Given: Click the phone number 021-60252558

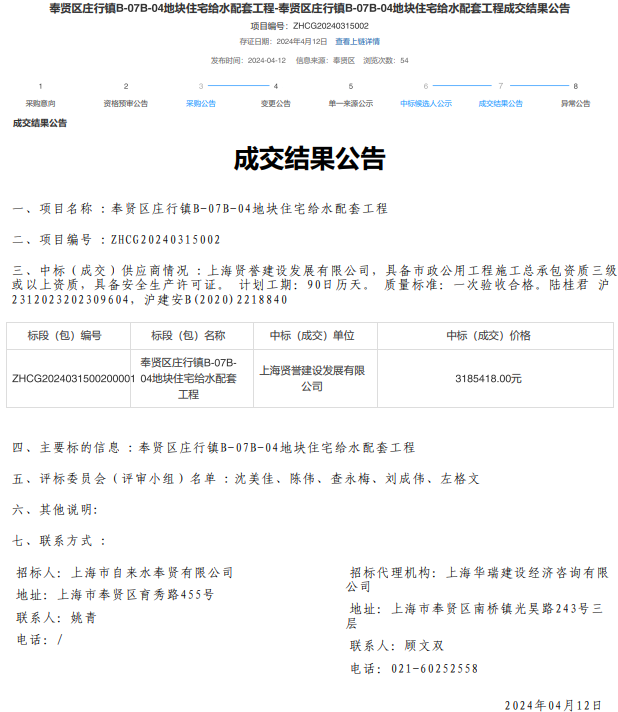Looking at the screenshot, I should [435, 668].
